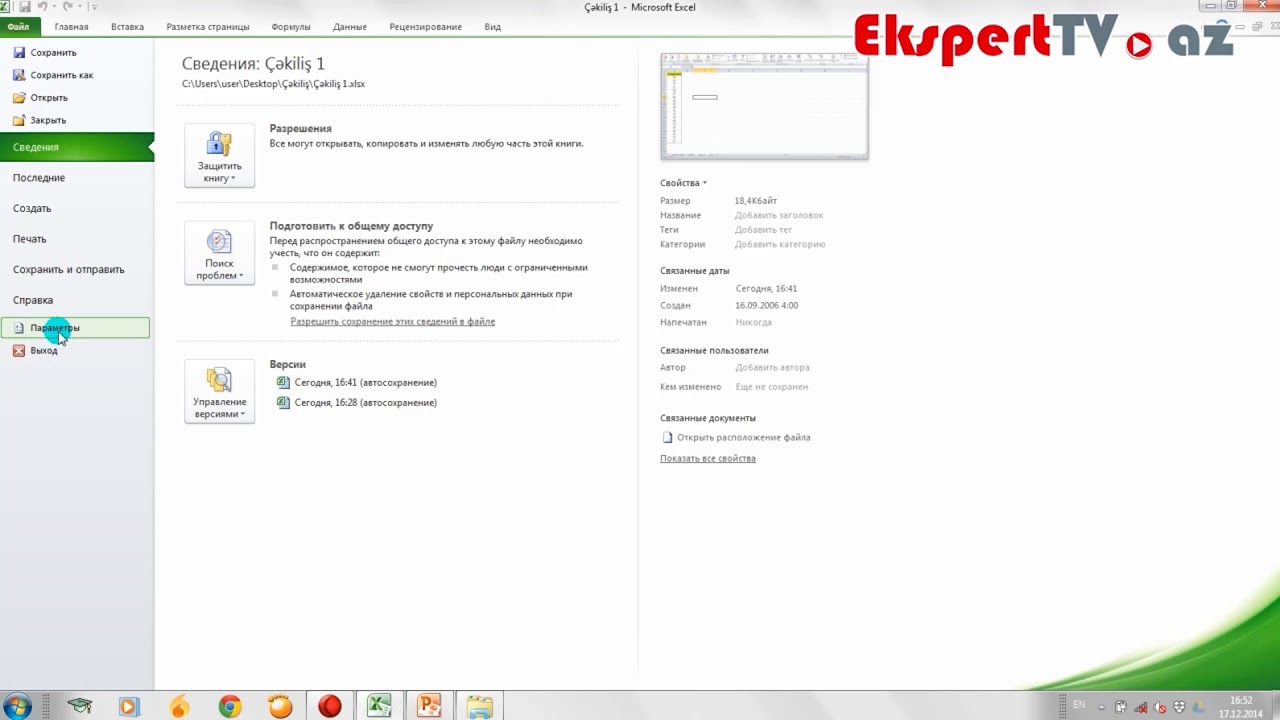Open the 16:41 autosave version
Image resolution: width=1280 pixels, height=720 pixels.
click(357, 383)
